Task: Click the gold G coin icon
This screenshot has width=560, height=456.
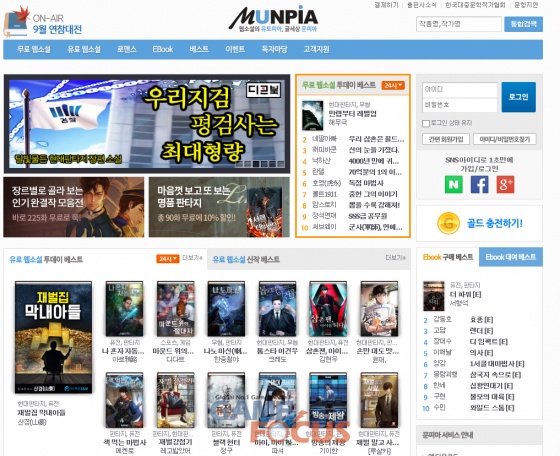Action: (x=448, y=223)
